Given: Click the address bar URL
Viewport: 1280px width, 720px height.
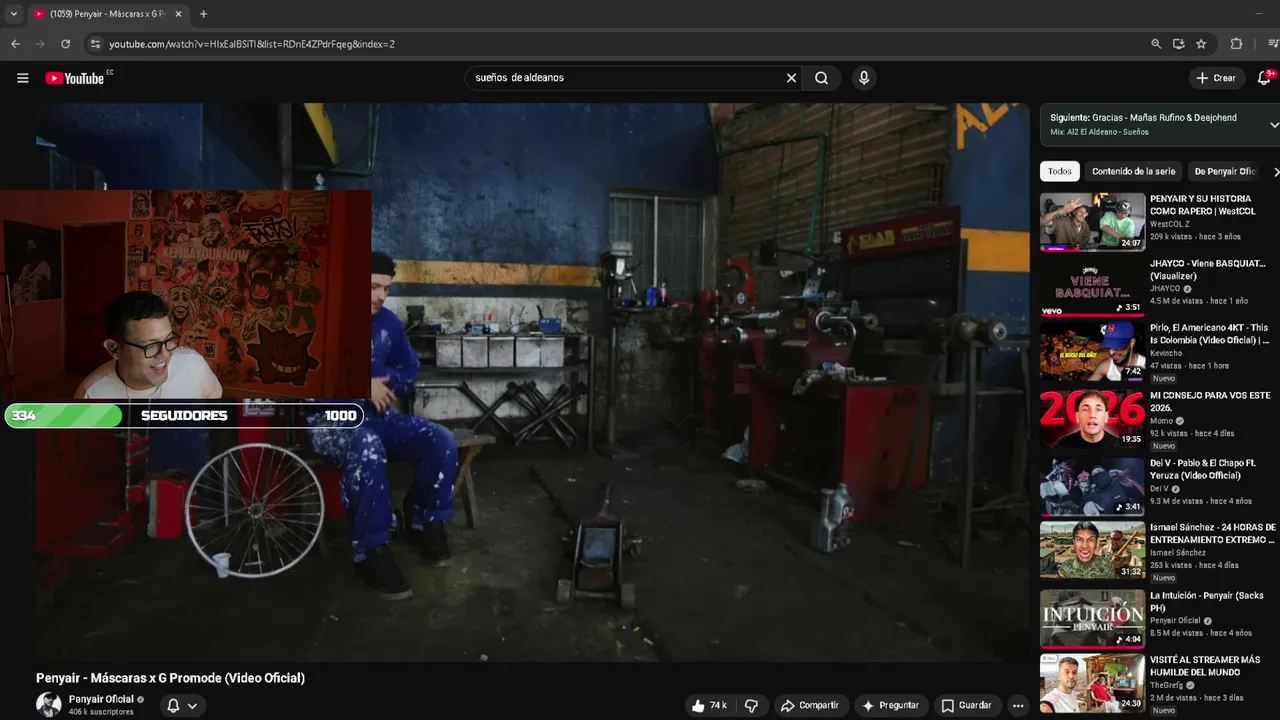Looking at the screenshot, I should tap(251, 44).
